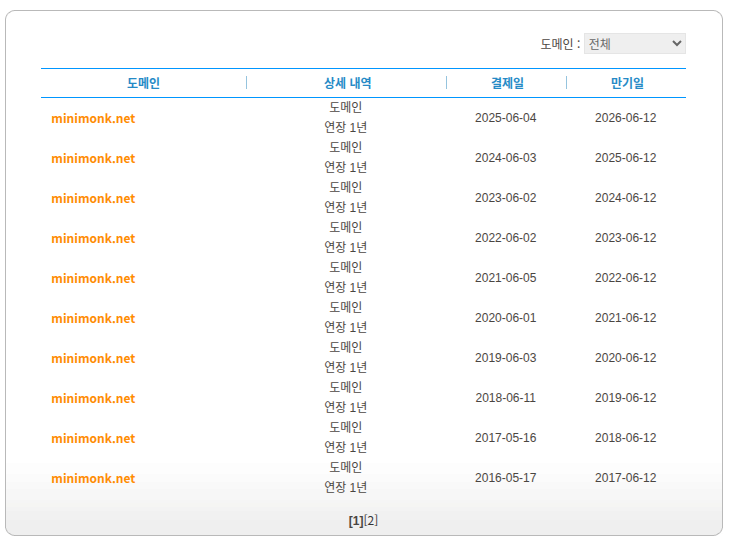This screenshot has height=548, width=741.
Task: Select payment date 2022-06-02
Action: (506, 238)
